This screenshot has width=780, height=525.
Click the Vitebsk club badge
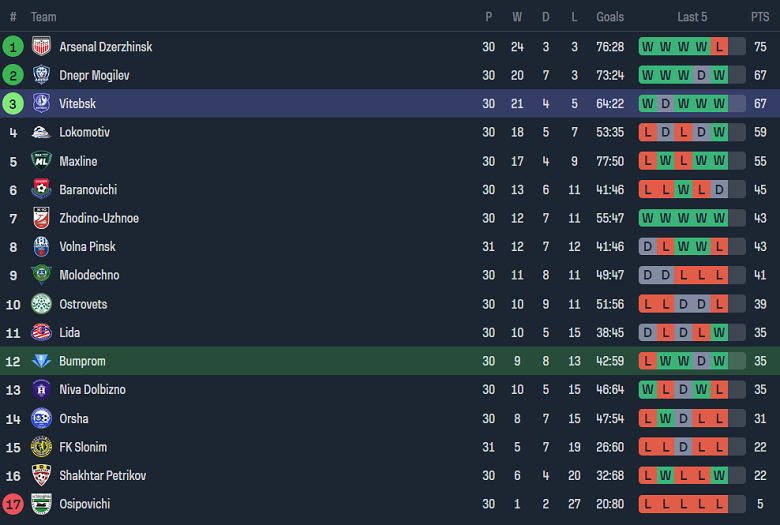tap(41, 104)
